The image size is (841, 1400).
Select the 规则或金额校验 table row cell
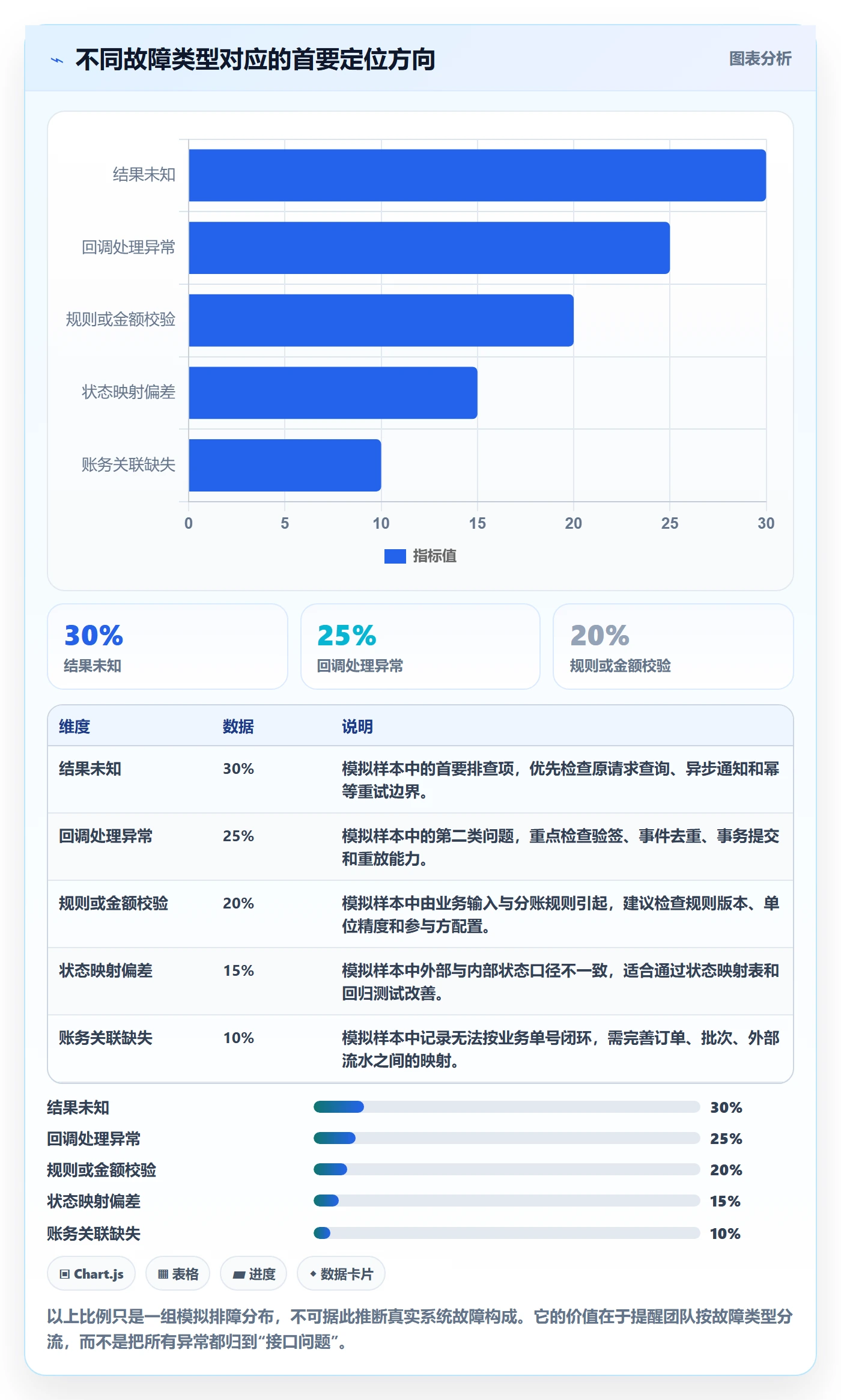tap(114, 904)
